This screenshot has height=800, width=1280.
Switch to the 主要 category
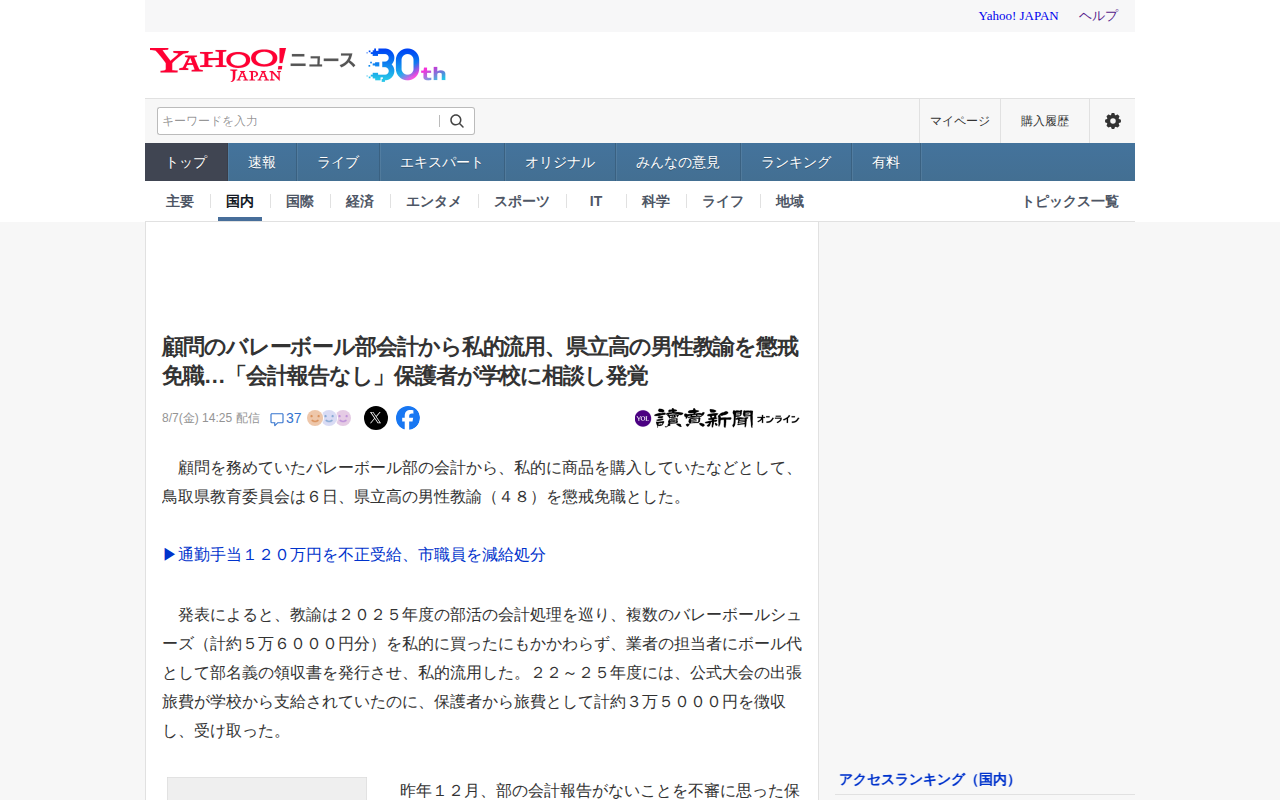point(180,201)
